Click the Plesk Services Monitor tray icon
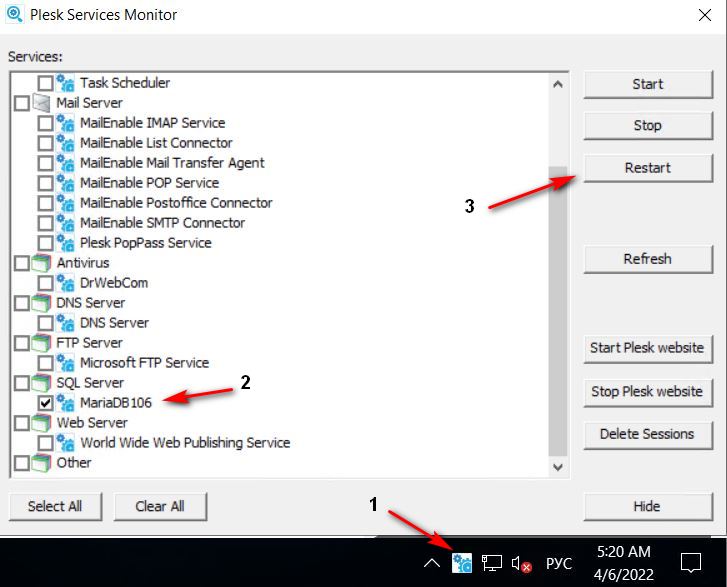Image resolution: width=727 pixels, height=587 pixels. pos(461,562)
